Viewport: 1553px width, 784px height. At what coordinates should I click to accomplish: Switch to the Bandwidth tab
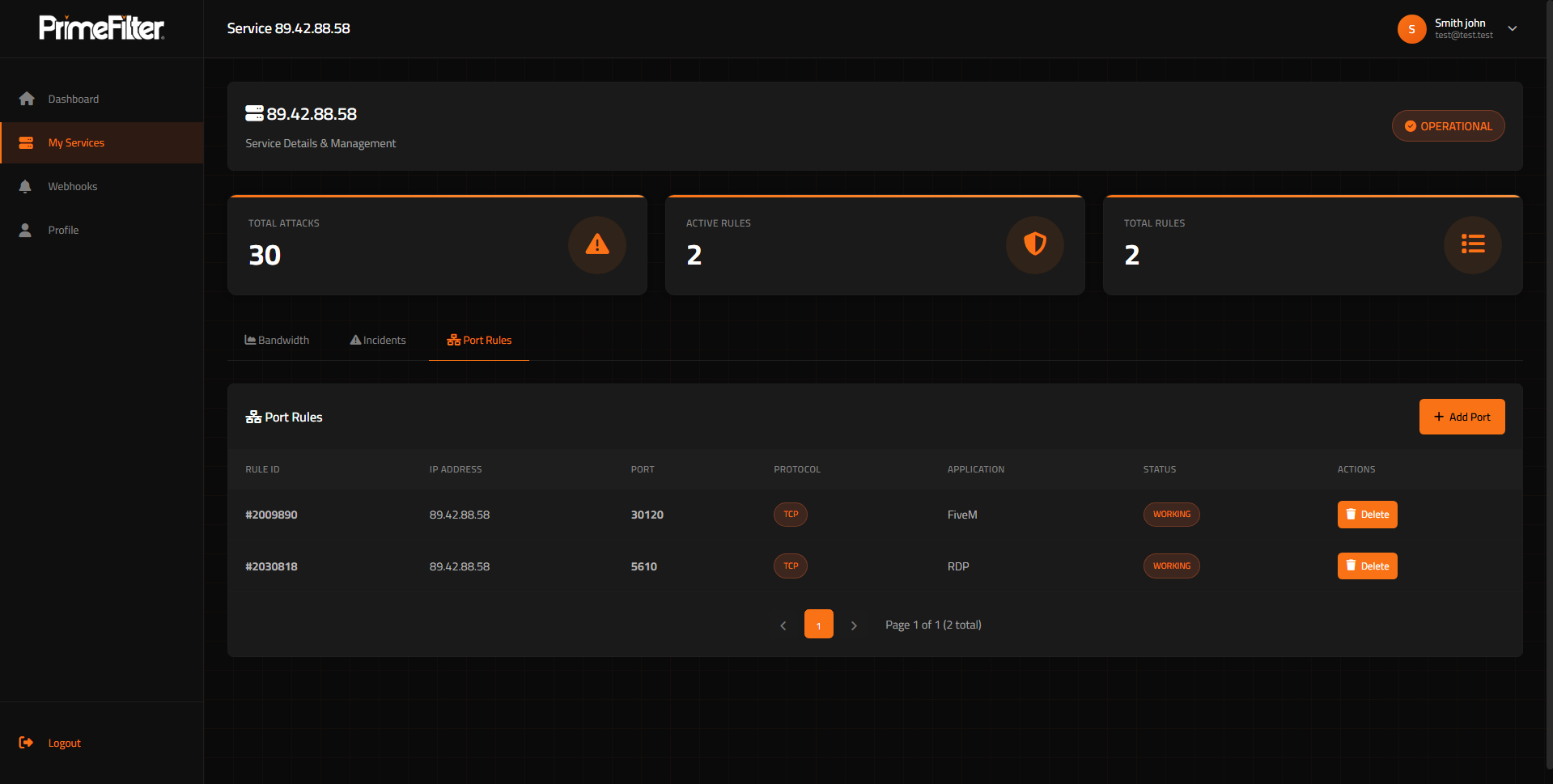point(277,341)
